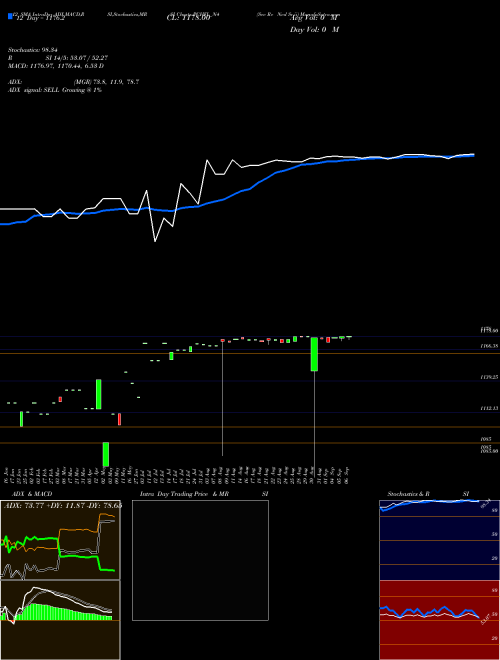Screen dimensions: 500x660
Task: Click the 'MACD: 1176.97, 1170.44, 6.53 D' readout
Action: pos(56,66)
